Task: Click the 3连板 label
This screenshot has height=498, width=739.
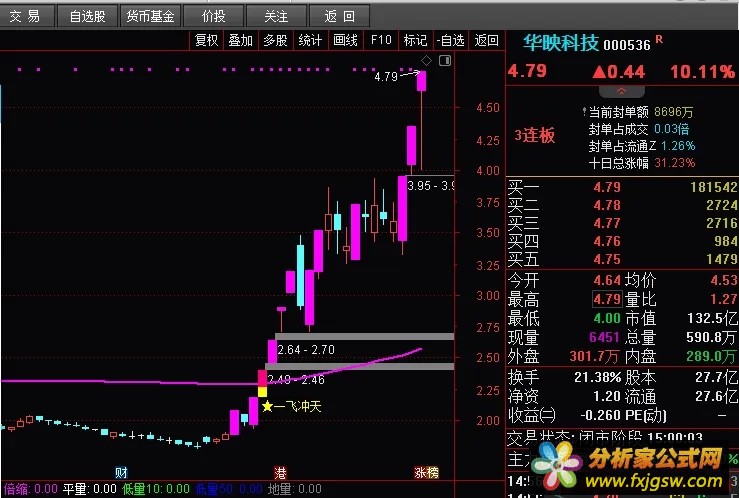Action: pyautogui.click(x=535, y=136)
